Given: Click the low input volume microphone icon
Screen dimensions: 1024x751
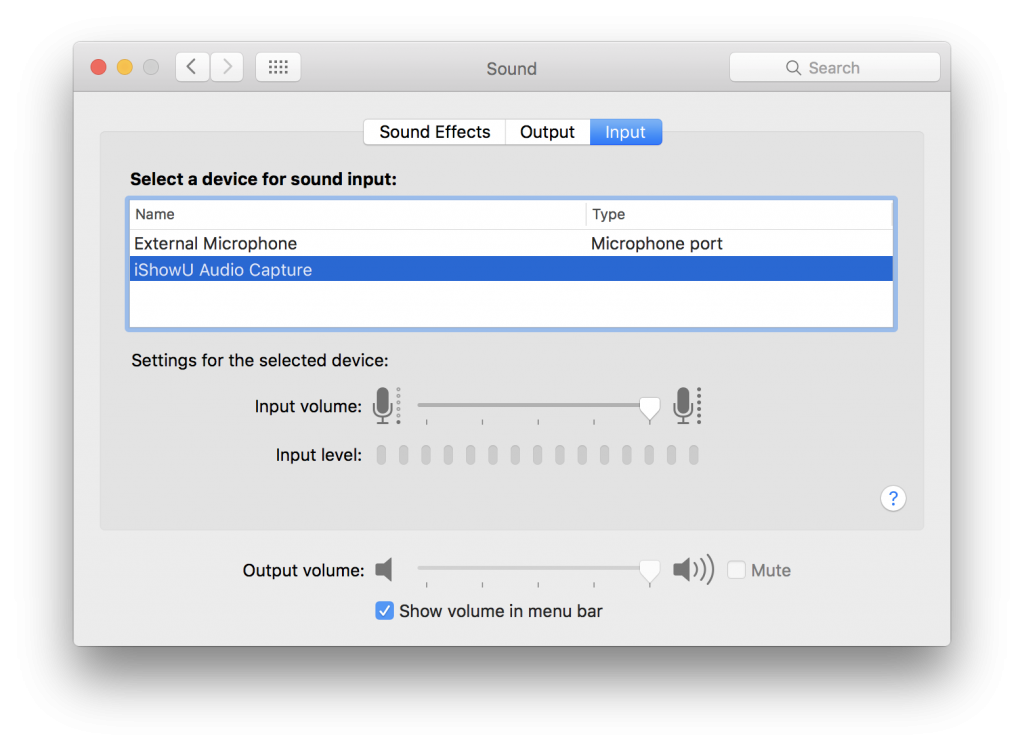Looking at the screenshot, I should pyautogui.click(x=385, y=406).
